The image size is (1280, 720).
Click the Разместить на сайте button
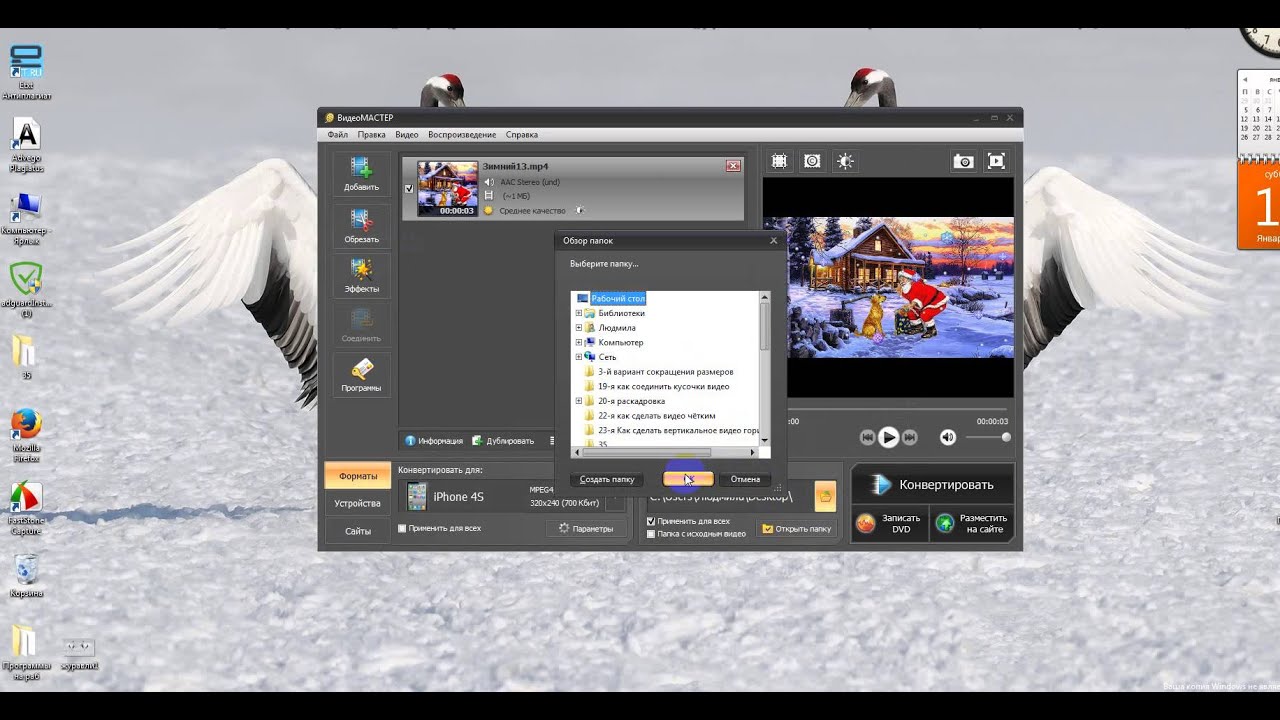[x=972, y=523]
